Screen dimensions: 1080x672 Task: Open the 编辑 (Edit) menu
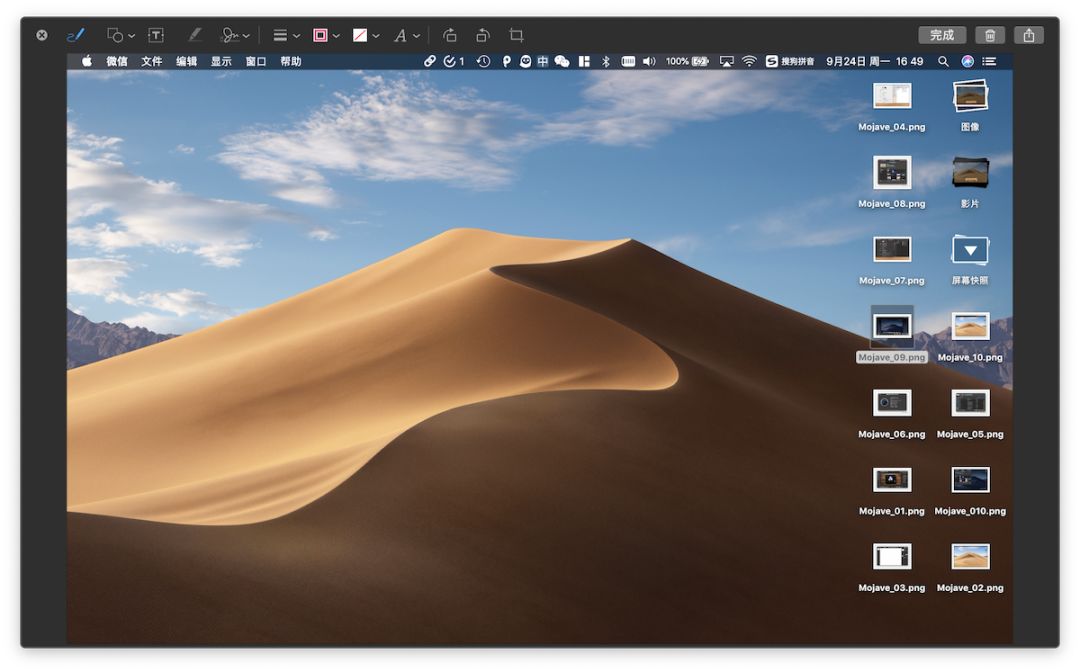click(x=187, y=61)
